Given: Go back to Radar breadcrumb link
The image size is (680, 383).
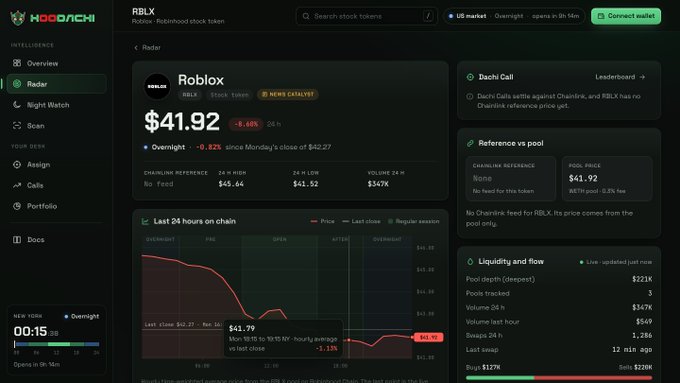Looking at the screenshot, I should click(147, 47).
